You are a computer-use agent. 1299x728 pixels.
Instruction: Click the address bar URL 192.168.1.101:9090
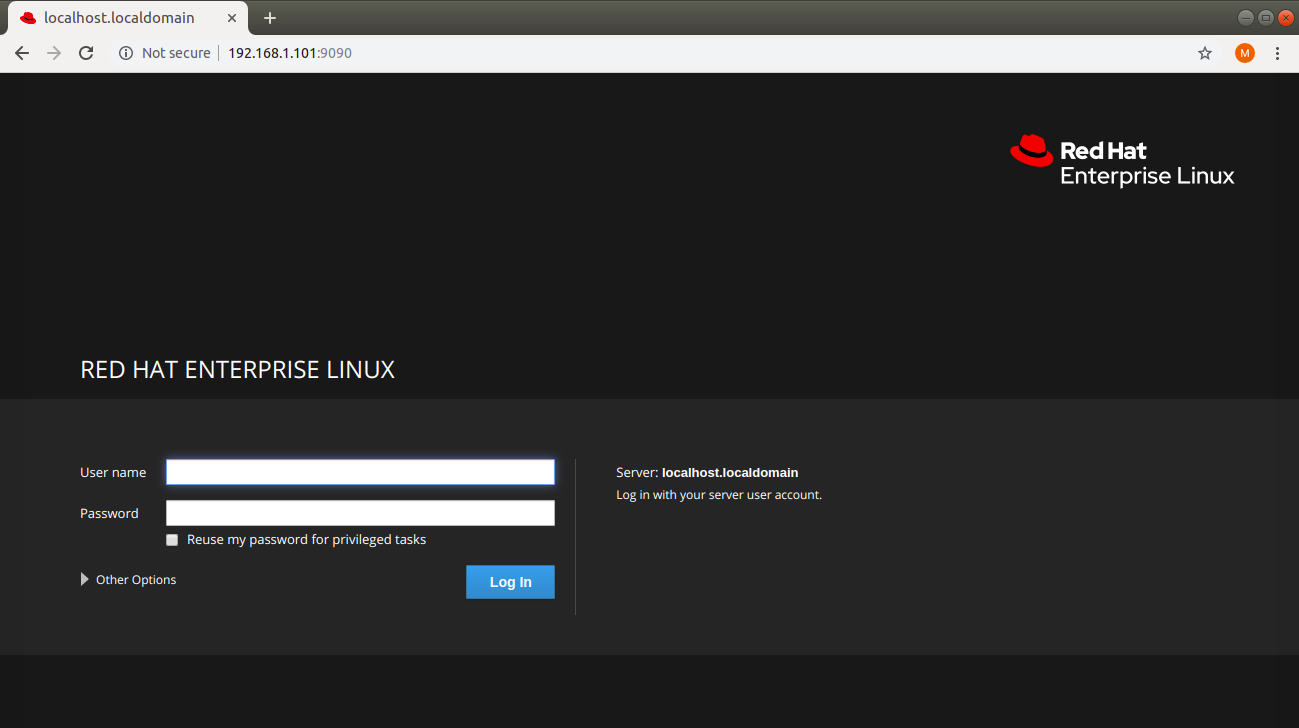[290, 53]
